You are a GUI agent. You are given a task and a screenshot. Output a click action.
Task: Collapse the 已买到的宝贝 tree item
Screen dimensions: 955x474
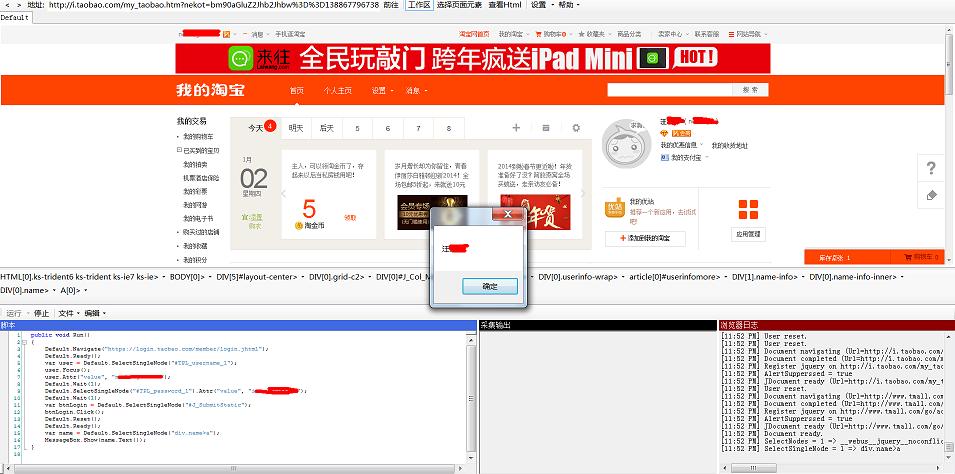178,150
